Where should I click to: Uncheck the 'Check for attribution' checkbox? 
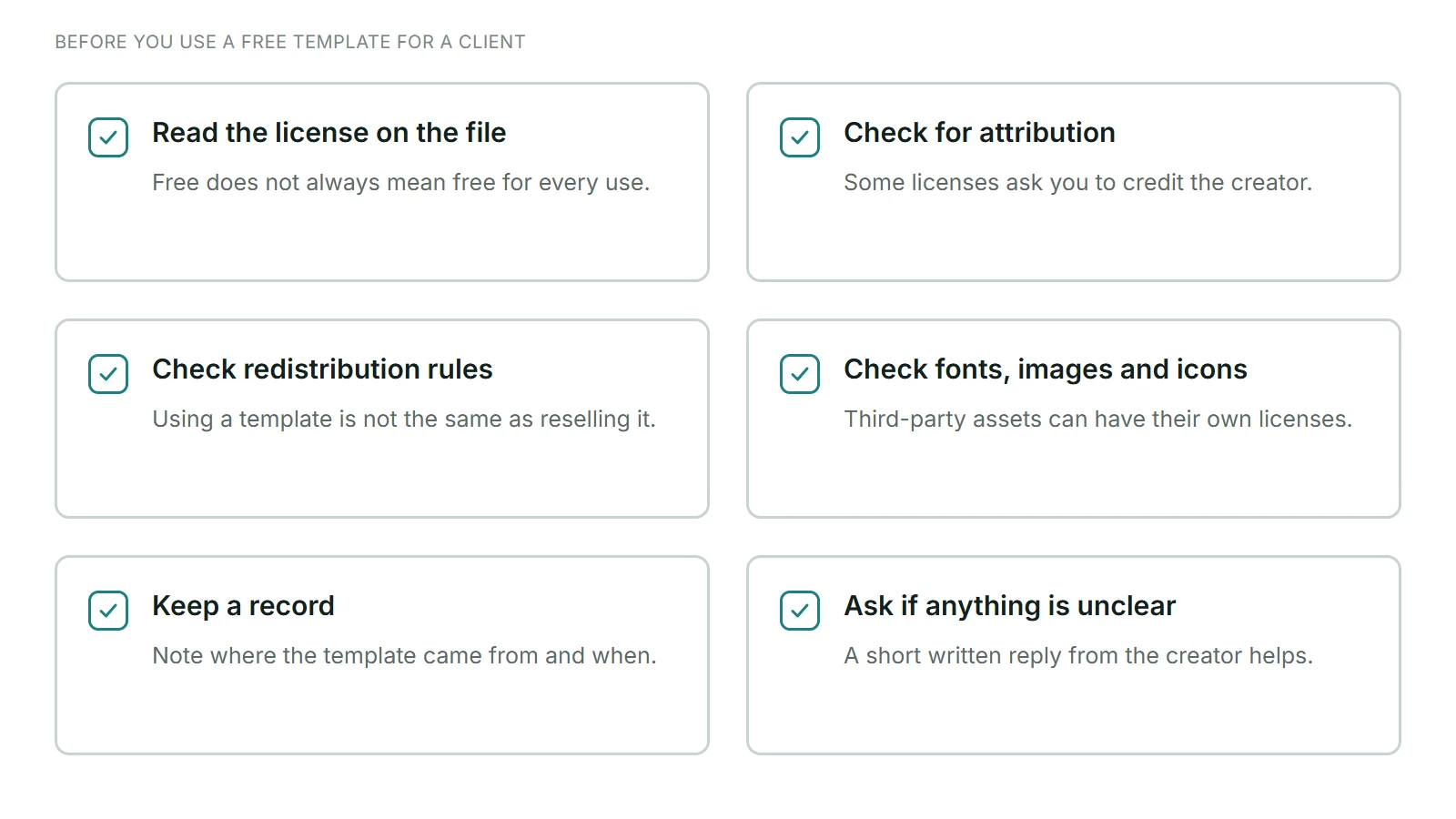(800, 137)
